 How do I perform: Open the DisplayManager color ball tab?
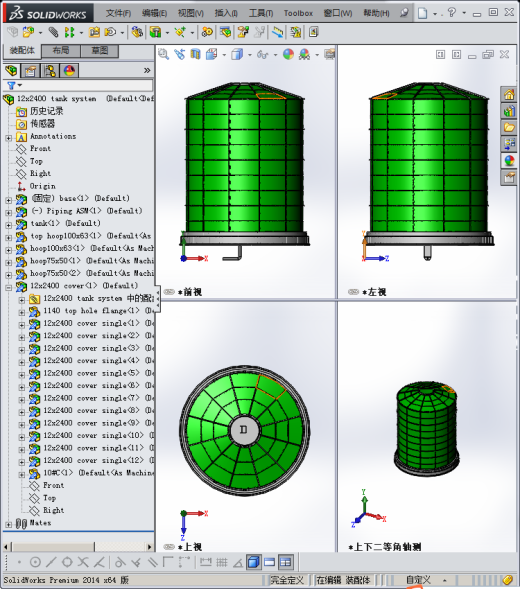[x=70, y=70]
